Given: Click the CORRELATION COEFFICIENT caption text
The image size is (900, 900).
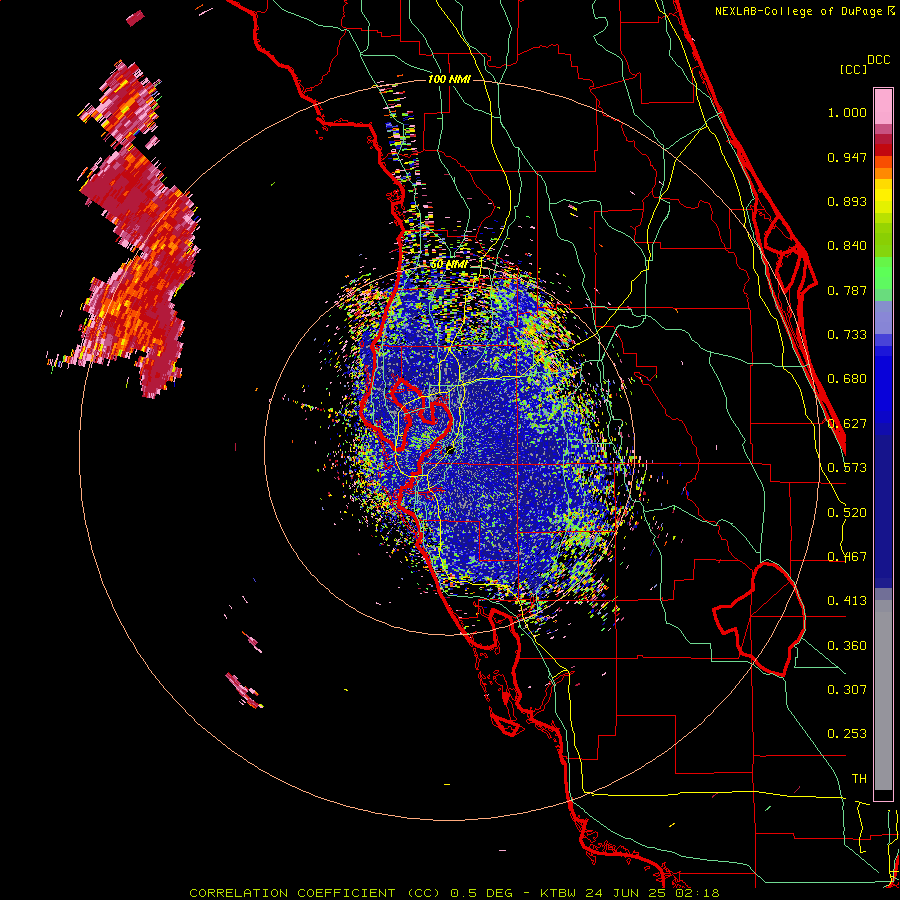Looking at the screenshot, I should 292,893.
